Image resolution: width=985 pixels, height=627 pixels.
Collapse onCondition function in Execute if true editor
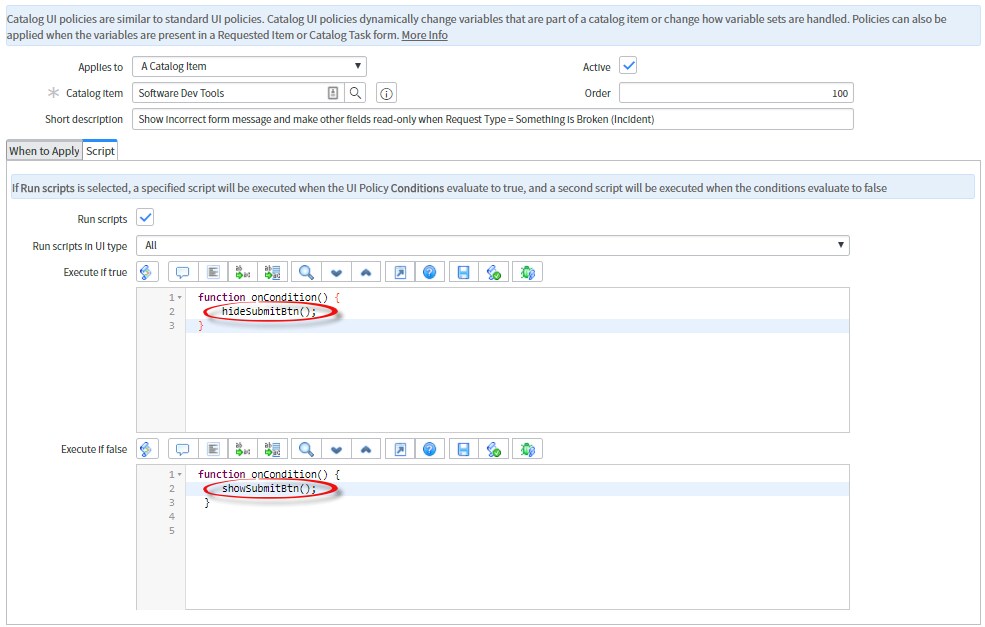tap(179, 298)
